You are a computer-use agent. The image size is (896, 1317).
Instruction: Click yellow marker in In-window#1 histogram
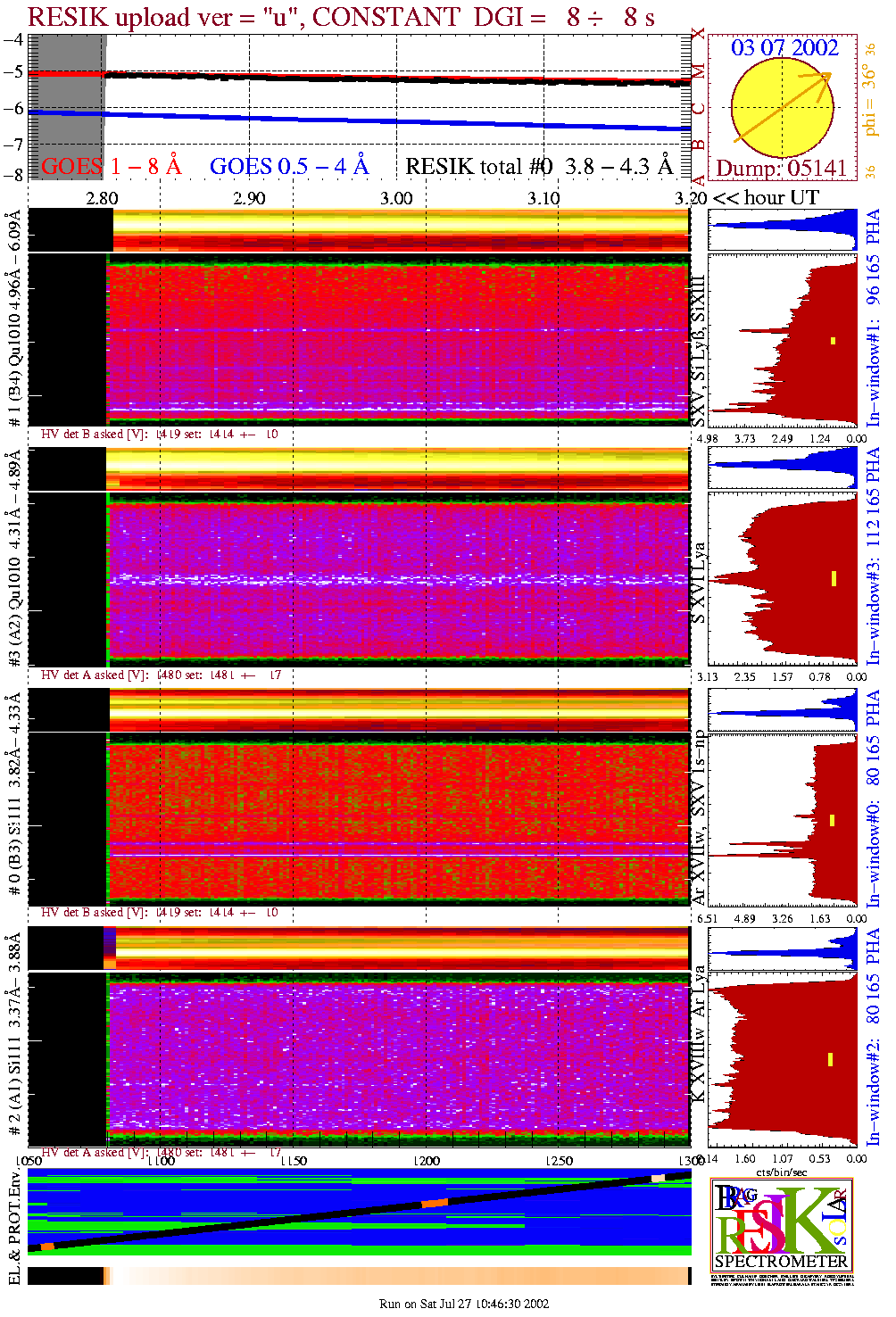pyautogui.click(x=833, y=340)
